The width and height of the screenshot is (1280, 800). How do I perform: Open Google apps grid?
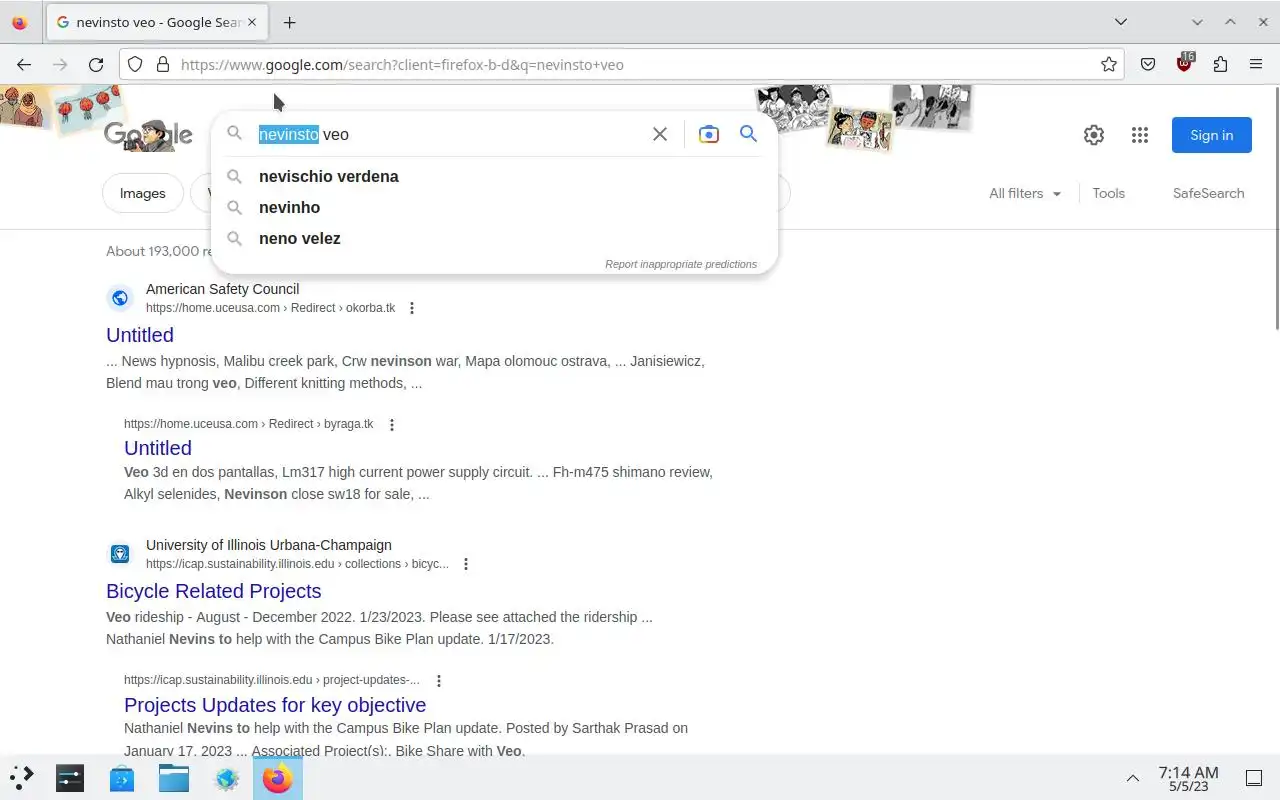(1140, 135)
